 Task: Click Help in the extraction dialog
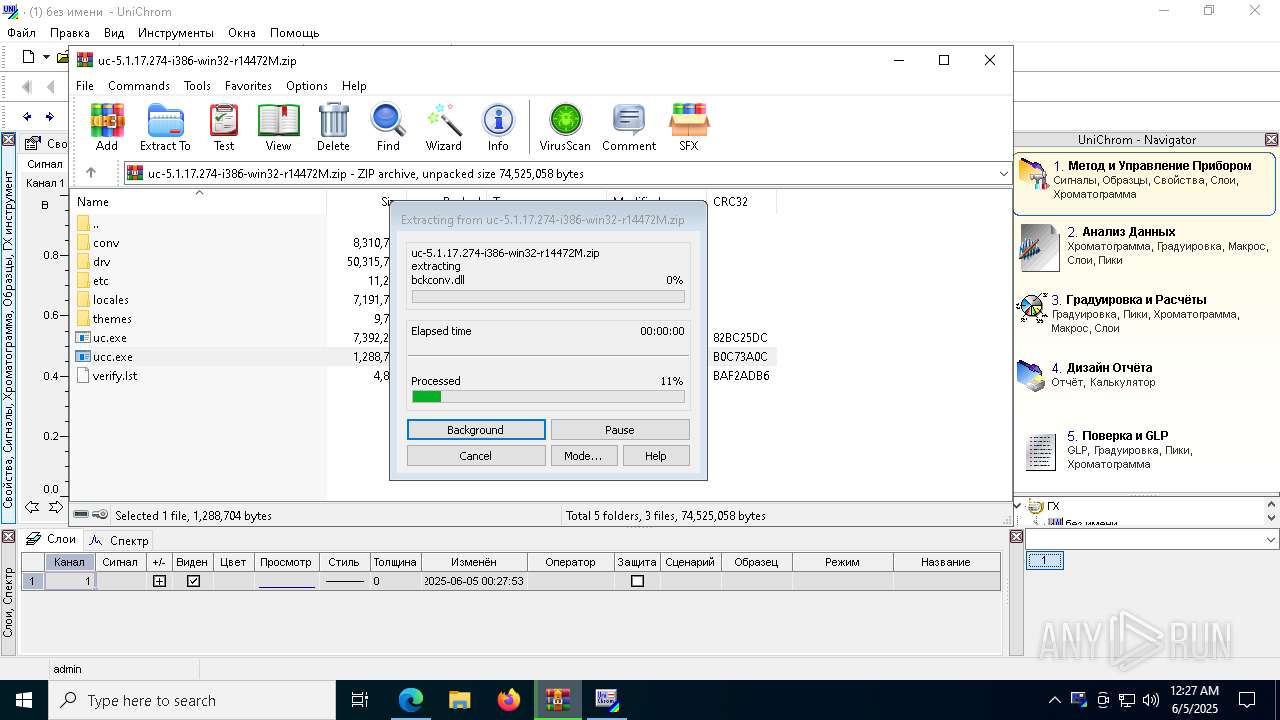pos(656,456)
